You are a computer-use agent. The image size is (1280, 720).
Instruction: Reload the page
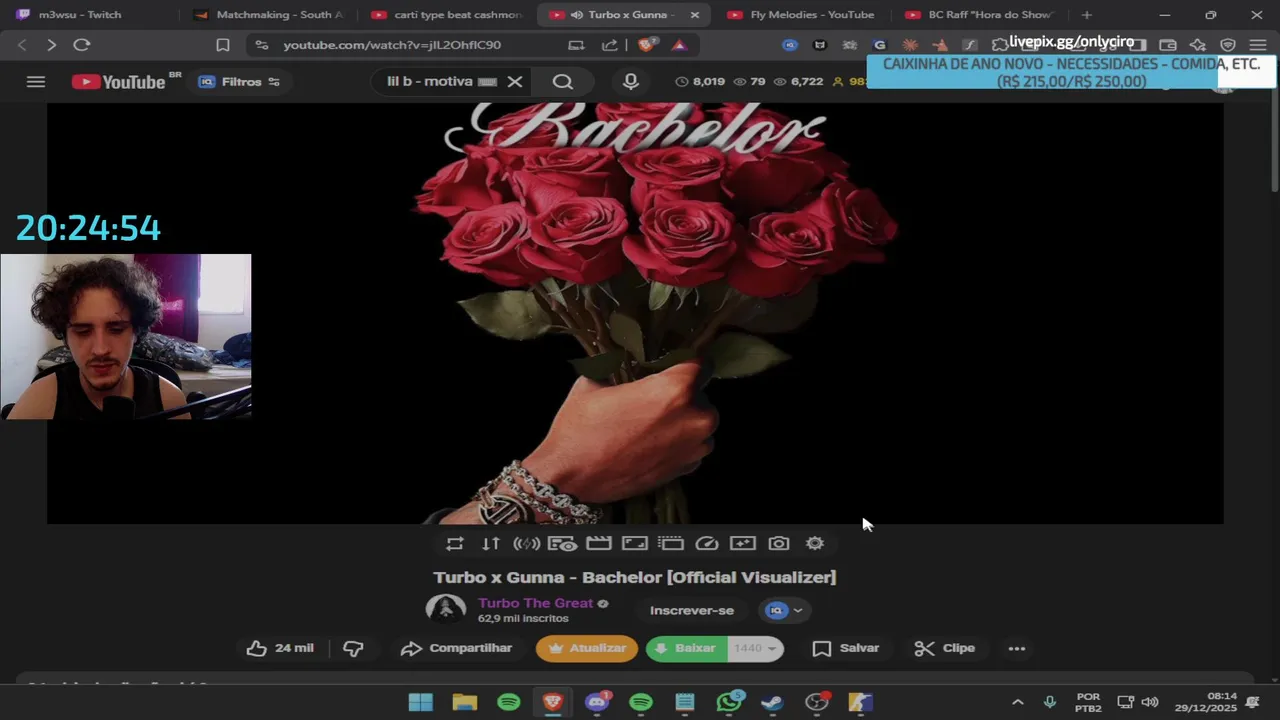pyautogui.click(x=82, y=45)
